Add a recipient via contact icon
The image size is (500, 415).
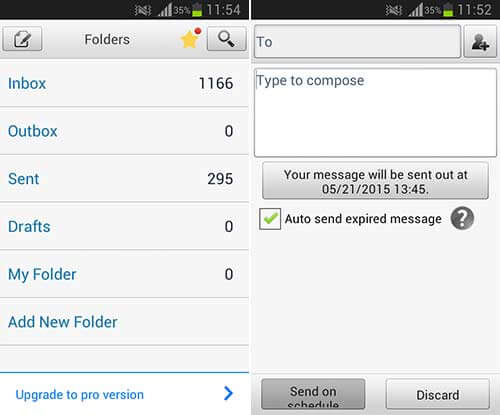480,42
